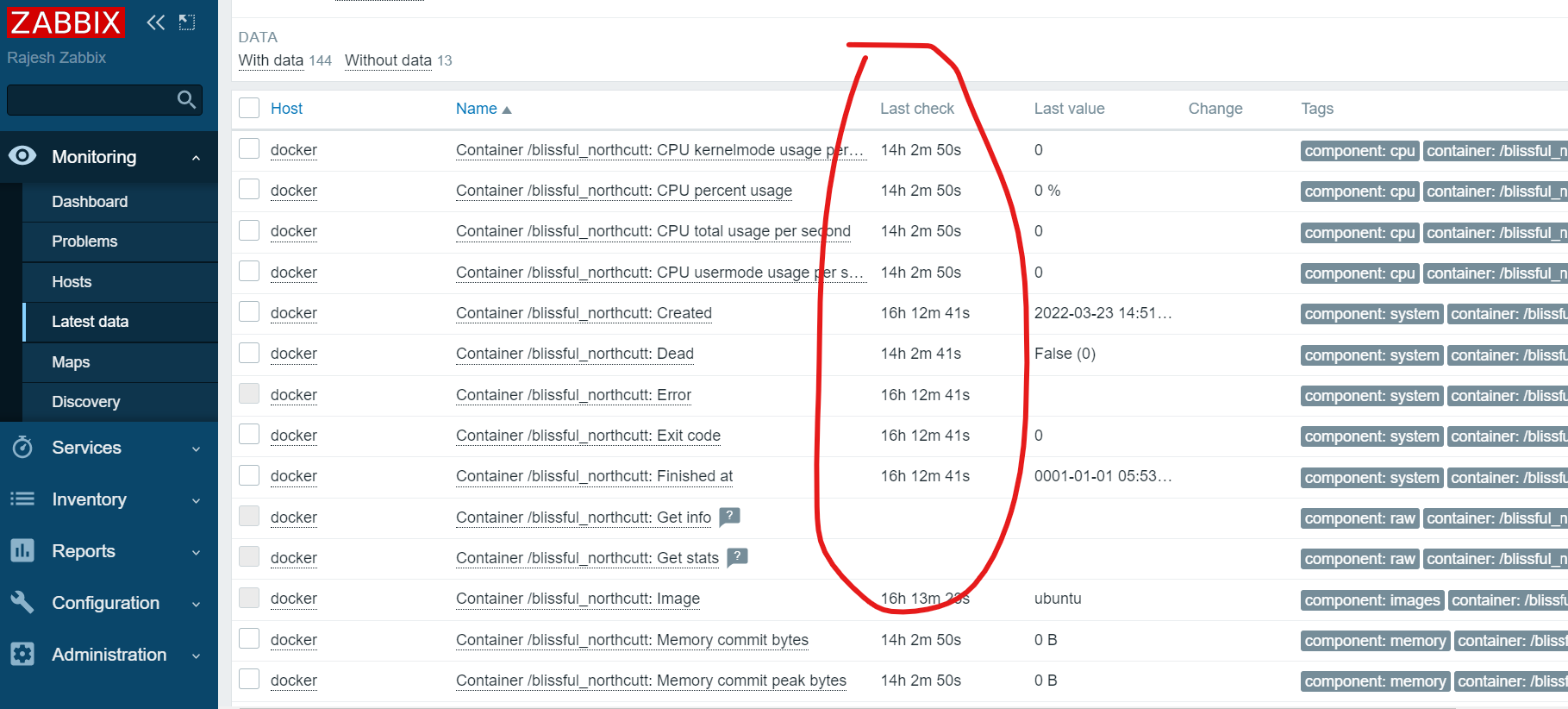
Task: Check the CPU percent usage row checkbox
Action: (x=249, y=190)
